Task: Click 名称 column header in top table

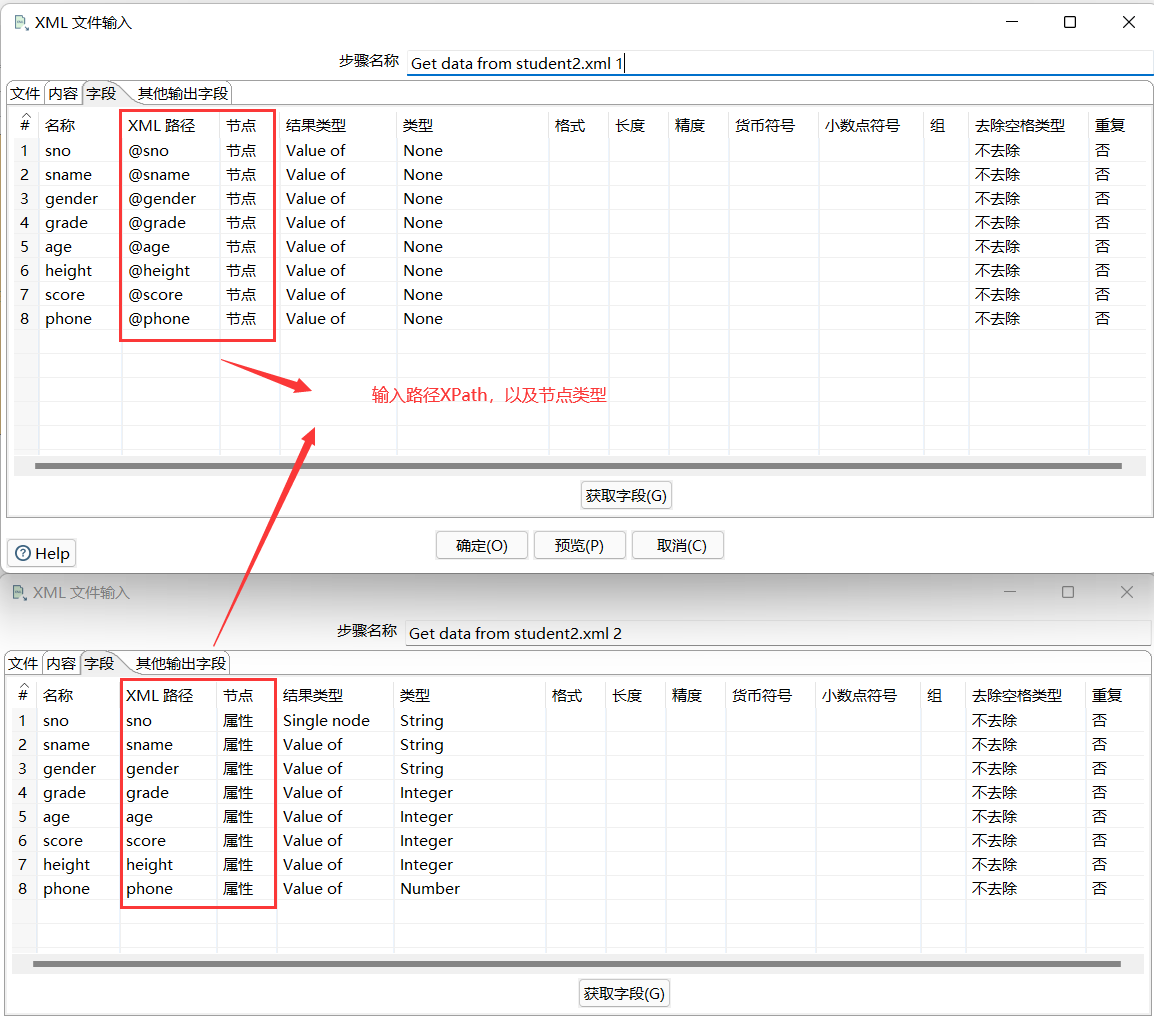Action: click(60, 126)
